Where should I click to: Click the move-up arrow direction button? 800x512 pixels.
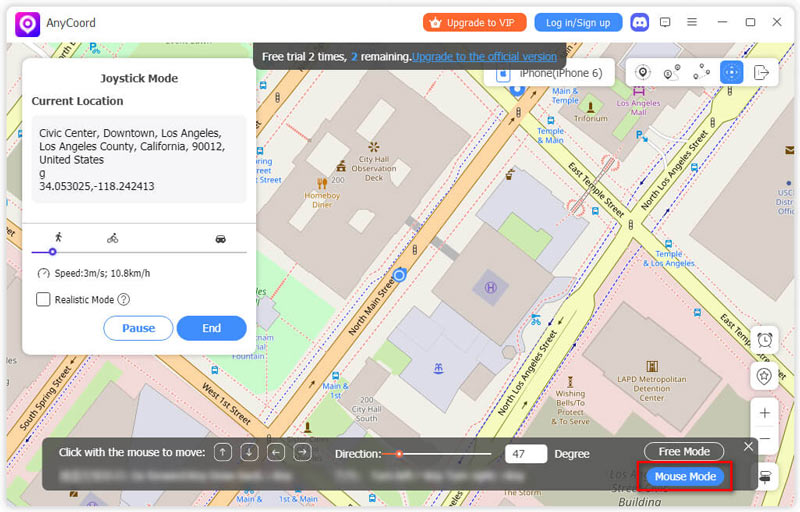pyautogui.click(x=223, y=453)
